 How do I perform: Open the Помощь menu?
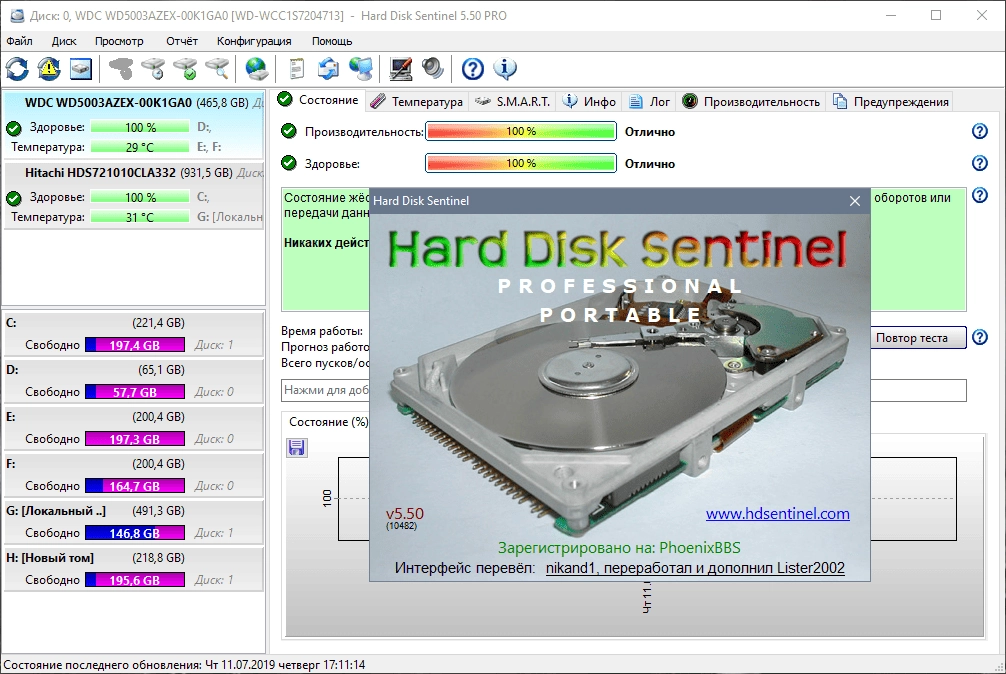(332, 41)
